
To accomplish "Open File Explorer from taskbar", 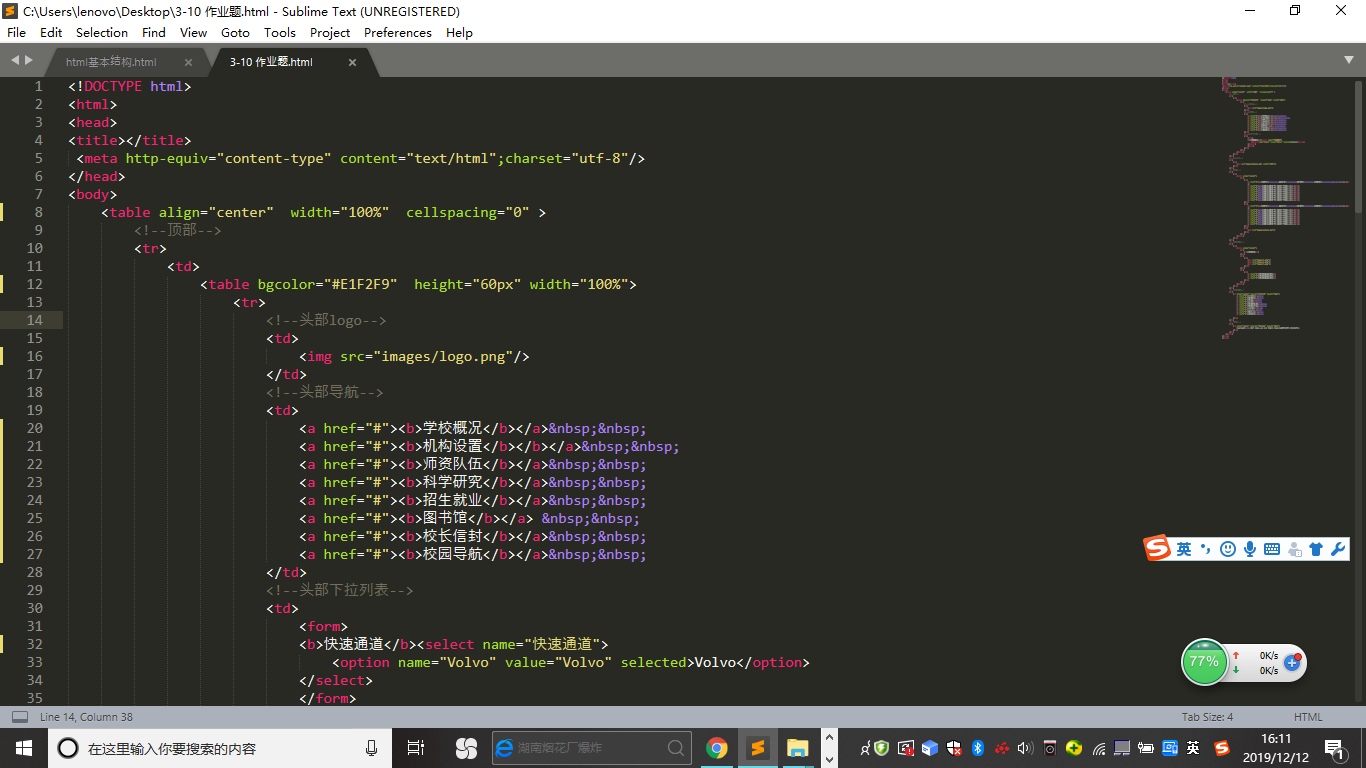I will click(x=797, y=748).
